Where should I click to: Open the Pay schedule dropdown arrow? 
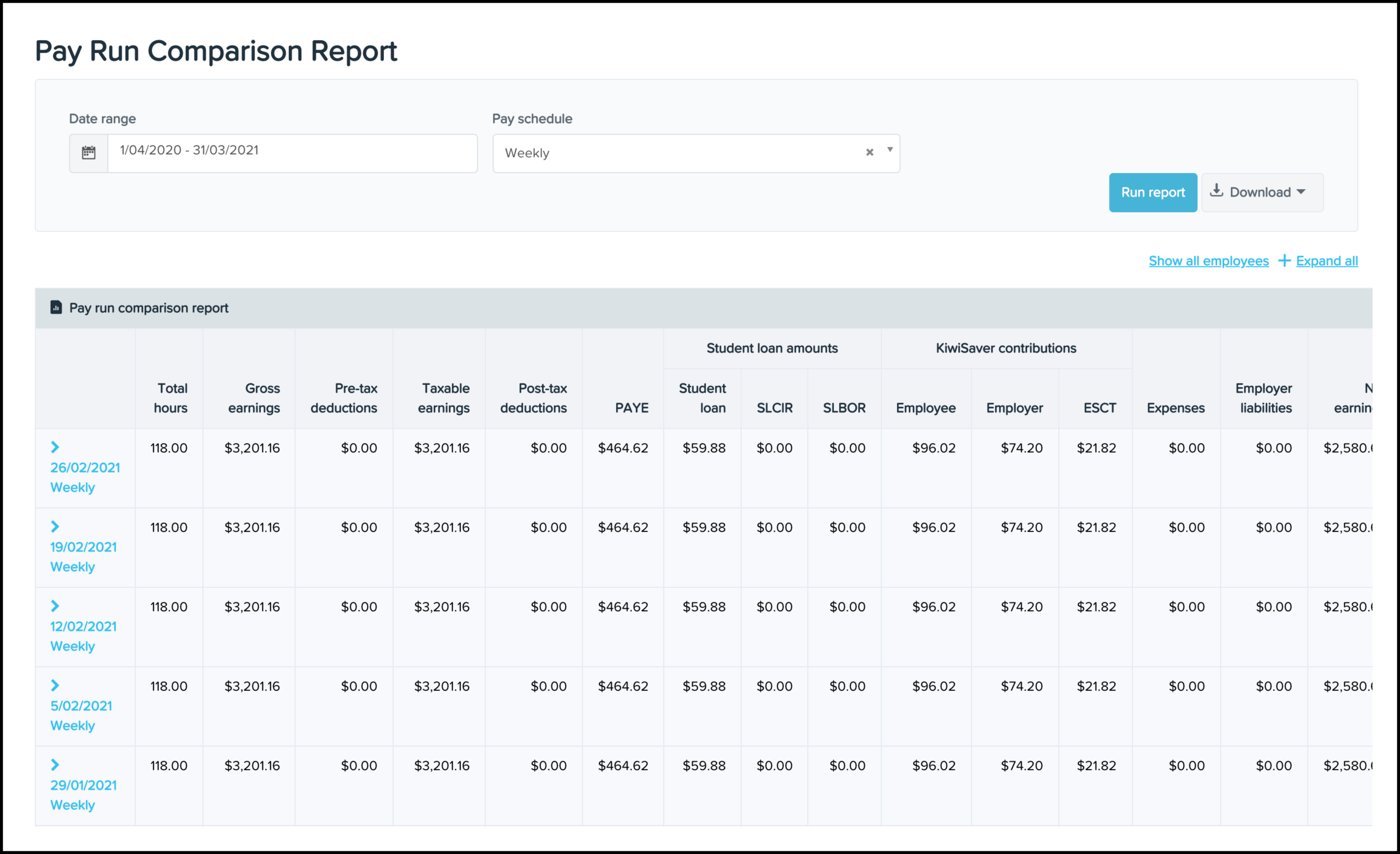point(890,150)
